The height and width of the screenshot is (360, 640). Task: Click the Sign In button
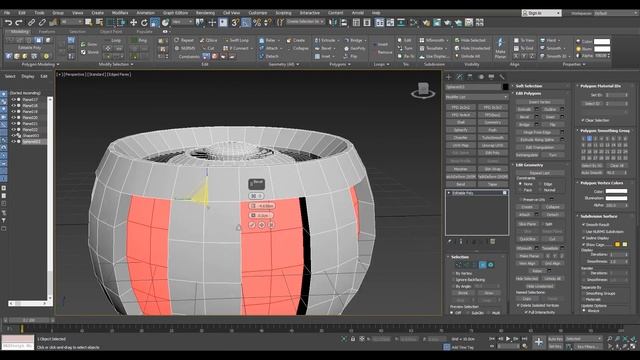tap(541, 13)
